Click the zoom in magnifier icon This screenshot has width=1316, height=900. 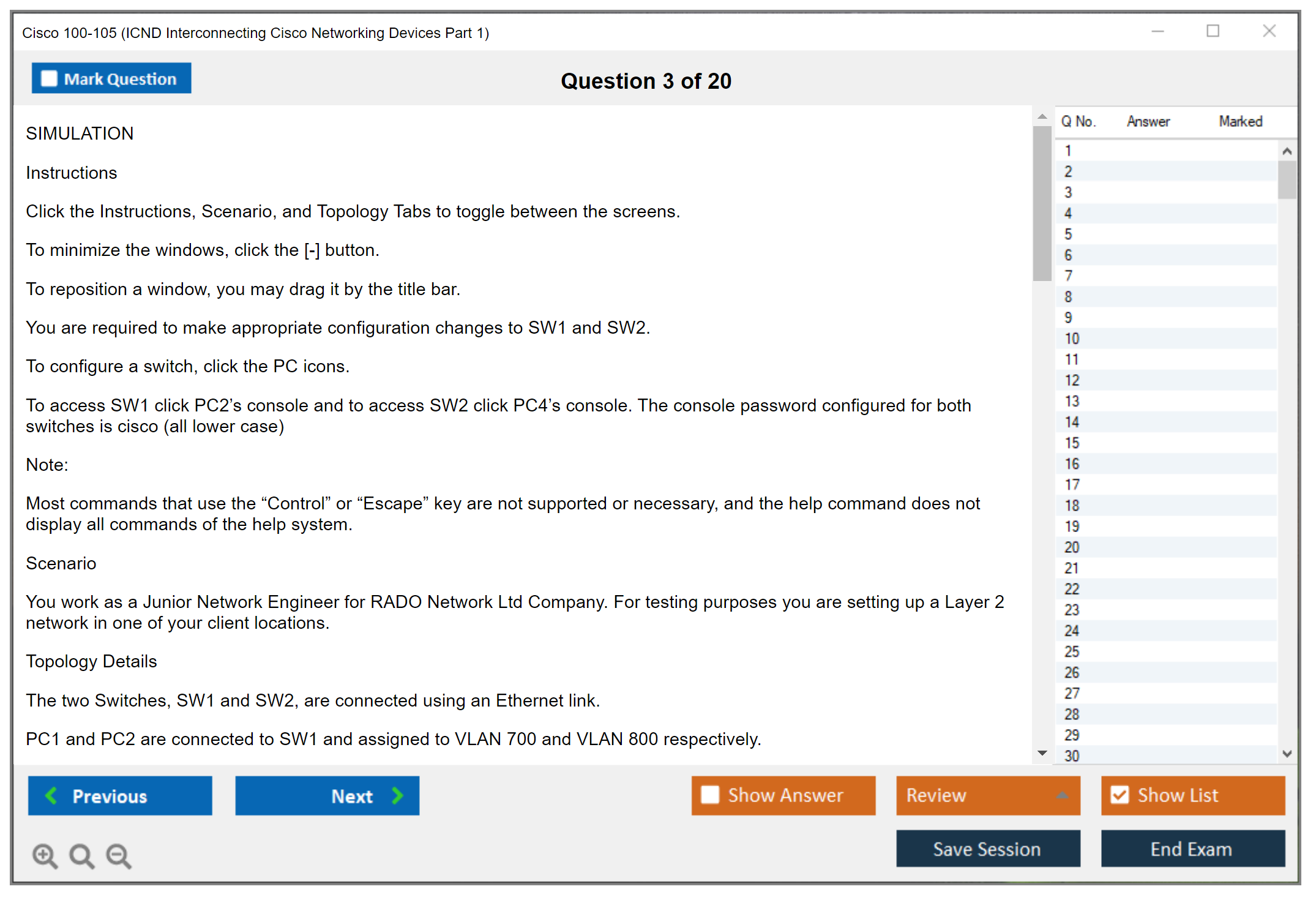pos(45,855)
